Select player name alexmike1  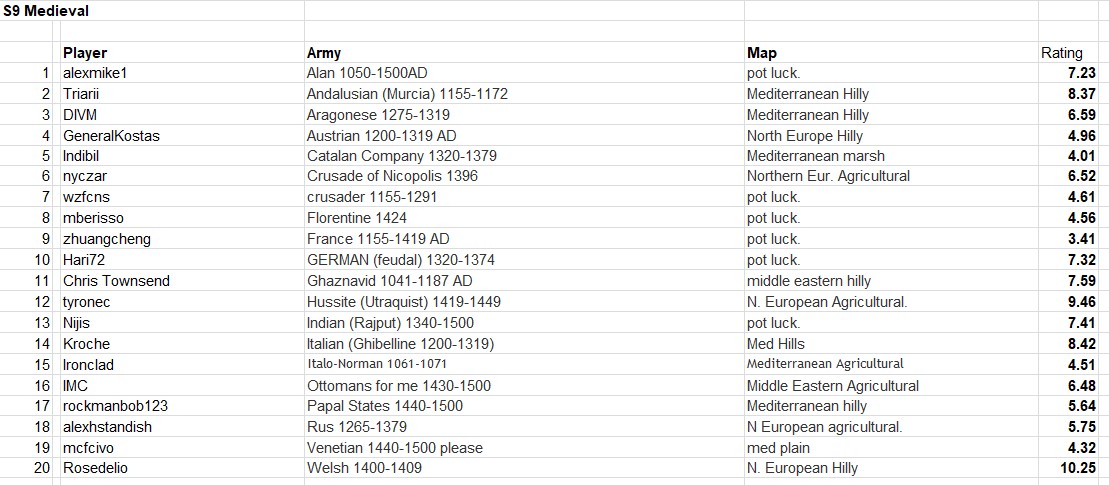pyautogui.click(x=95, y=73)
